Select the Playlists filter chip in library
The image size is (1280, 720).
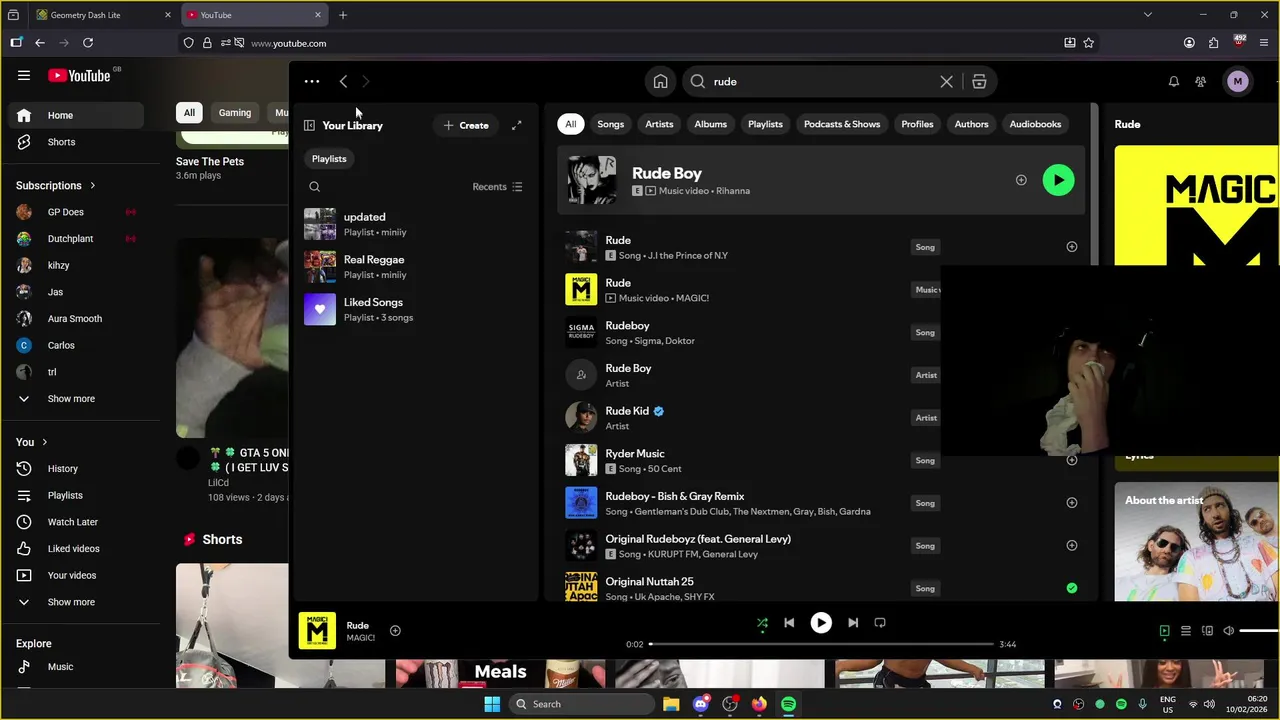point(329,159)
